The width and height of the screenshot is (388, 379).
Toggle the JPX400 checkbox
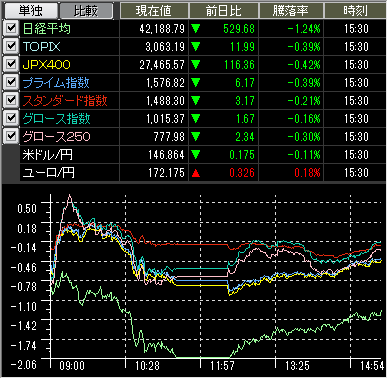[x=11, y=64]
